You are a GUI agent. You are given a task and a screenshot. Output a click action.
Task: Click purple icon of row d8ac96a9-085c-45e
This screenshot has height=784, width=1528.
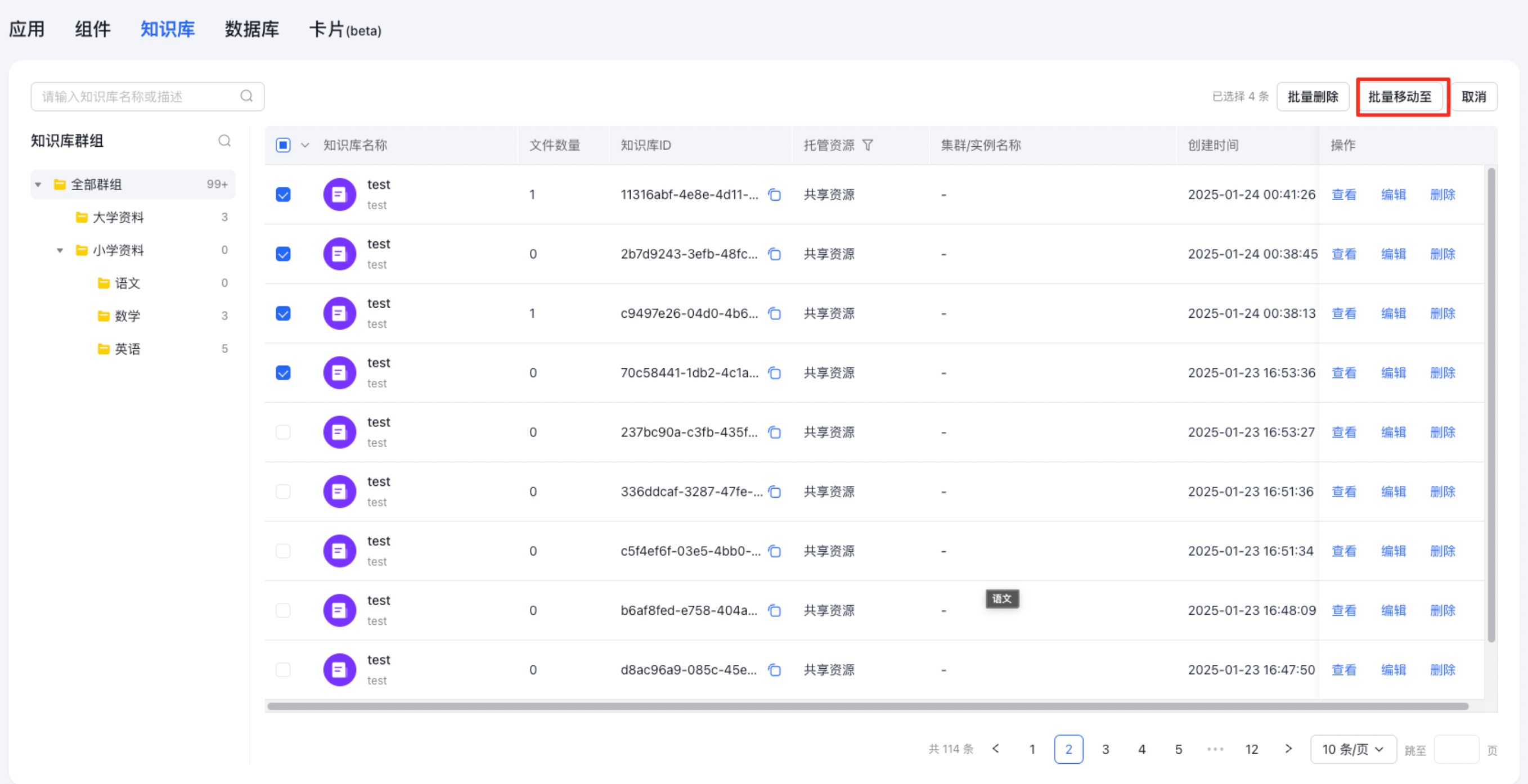[339, 669]
